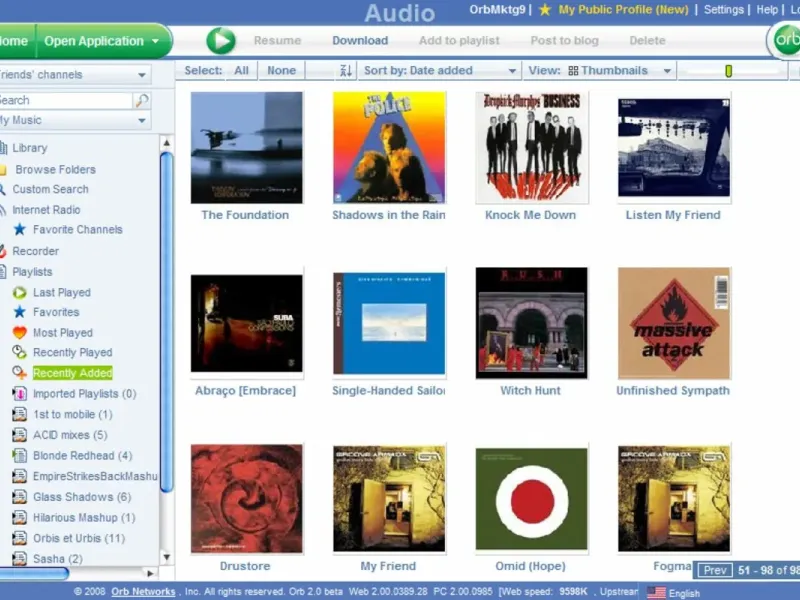Select All items
This screenshot has width=800, height=600.
pyautogui.click(x=241, y=70)
